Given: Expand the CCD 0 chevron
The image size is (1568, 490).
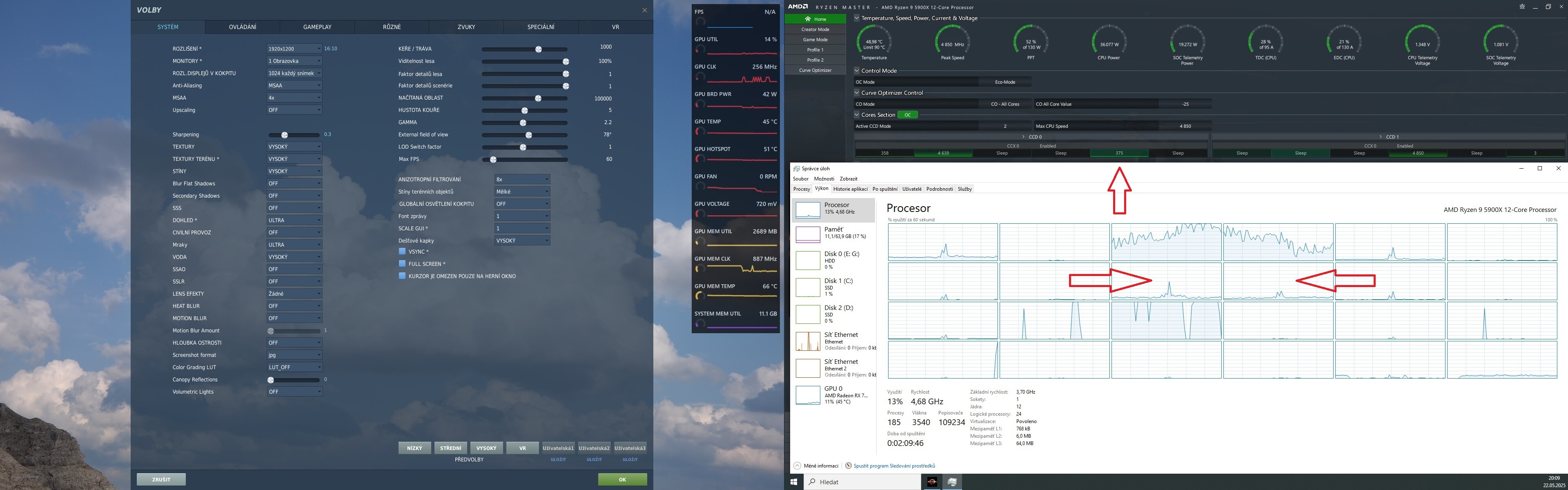Looking at the screenshot, I should (1024, 137).
